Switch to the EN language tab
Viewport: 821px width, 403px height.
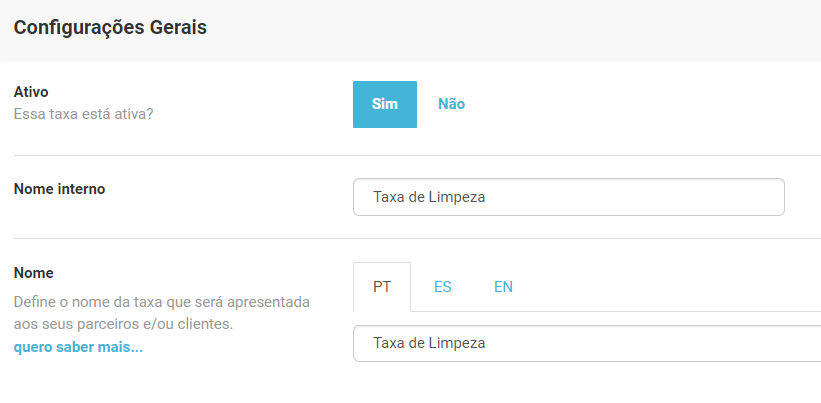pyautogui.click(x=503, y=286)
